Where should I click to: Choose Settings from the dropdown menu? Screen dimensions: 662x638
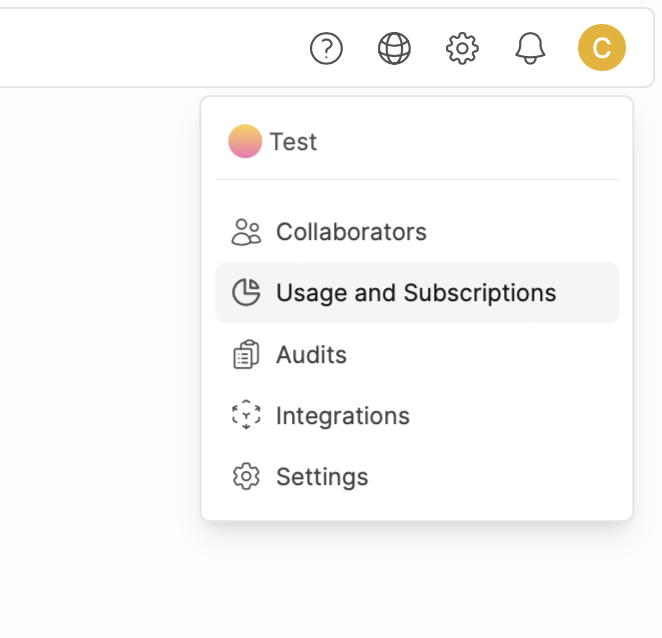pyautogui.click(x=322, y=477)
